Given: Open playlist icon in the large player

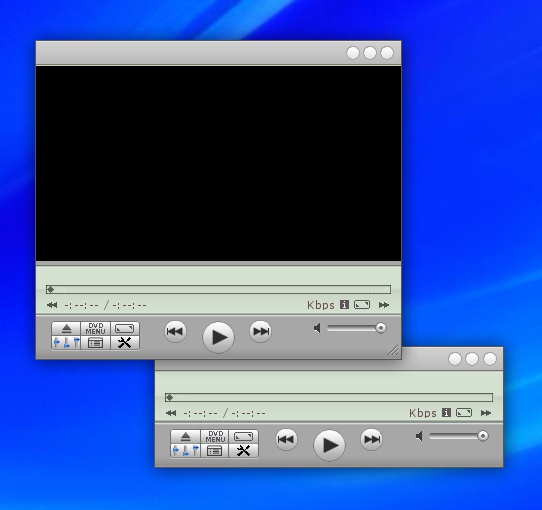Looking at the screenshot, I should 96,343.
